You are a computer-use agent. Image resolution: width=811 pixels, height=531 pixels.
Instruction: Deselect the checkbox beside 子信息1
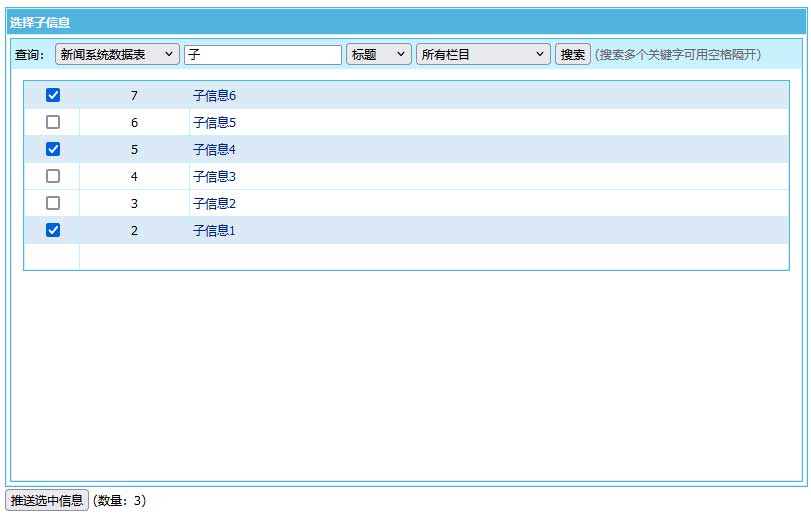[53, 230]
